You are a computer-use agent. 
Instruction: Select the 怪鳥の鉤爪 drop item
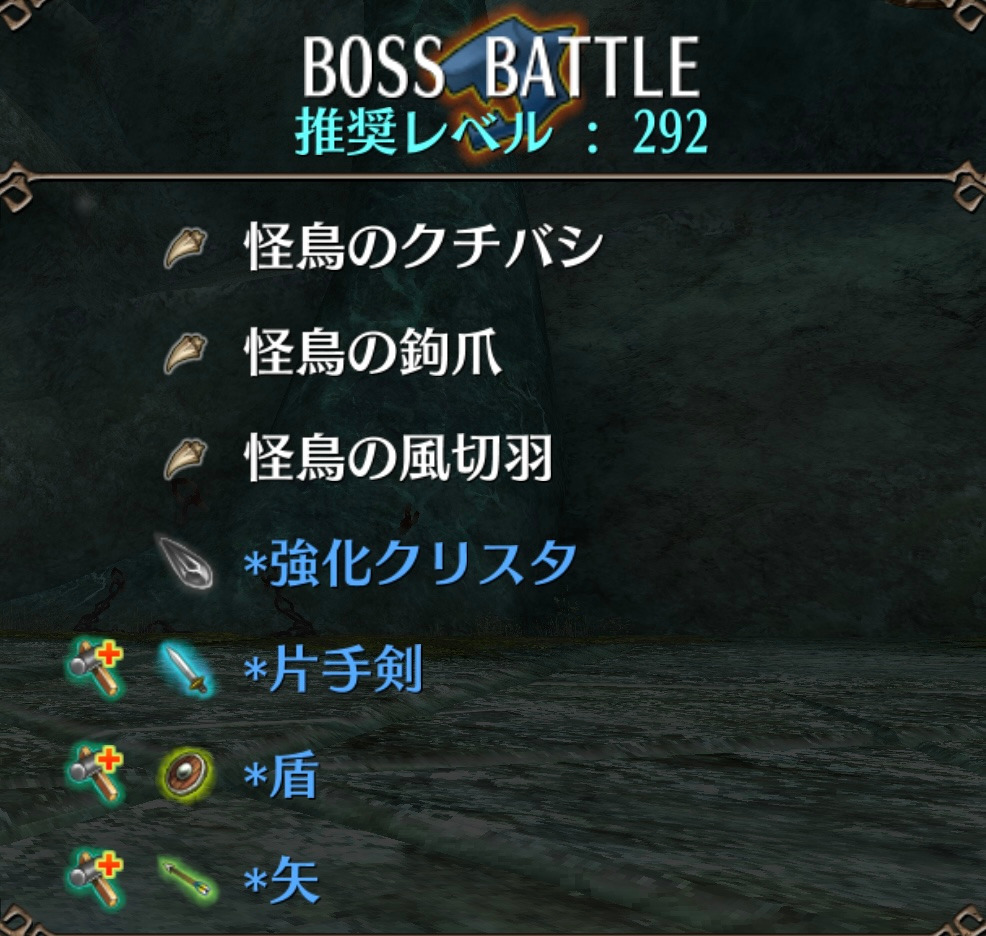click(x=373, y=352)
